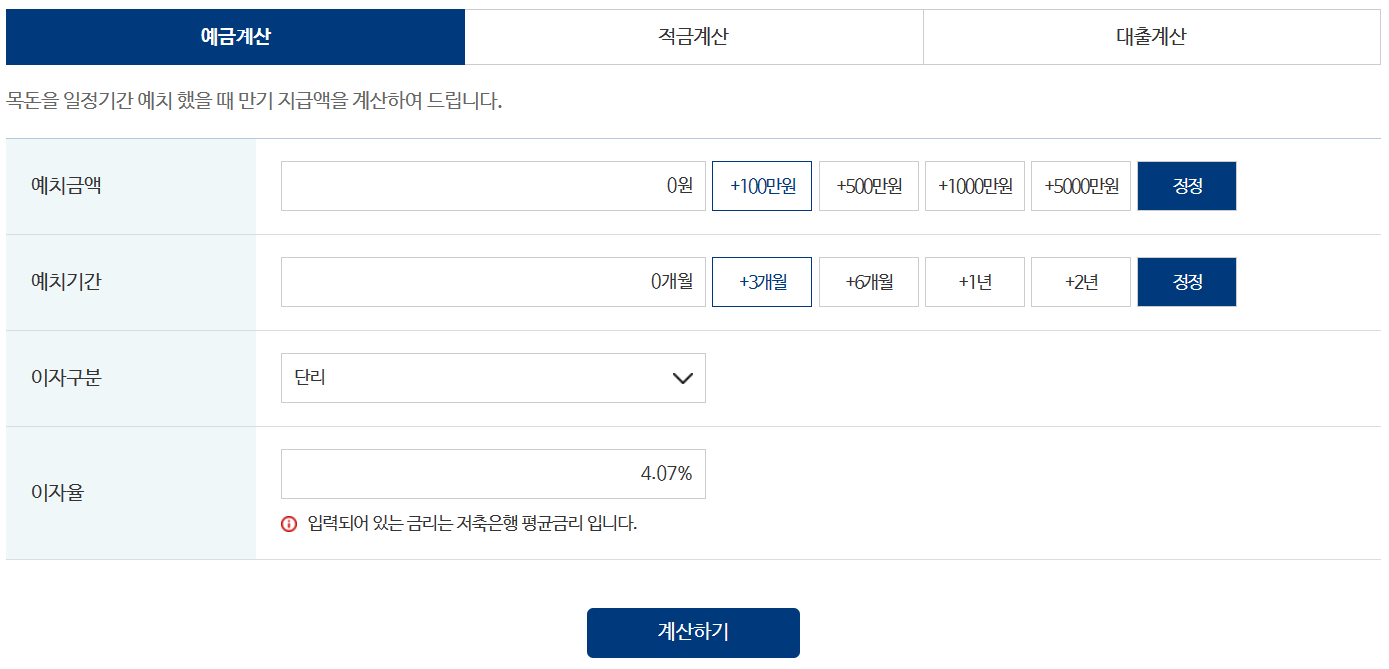Image resolution: width=1389 pixels, height=669 pixels.
Task: Add 6개월 to the deposit period
Action: point(868,281)
